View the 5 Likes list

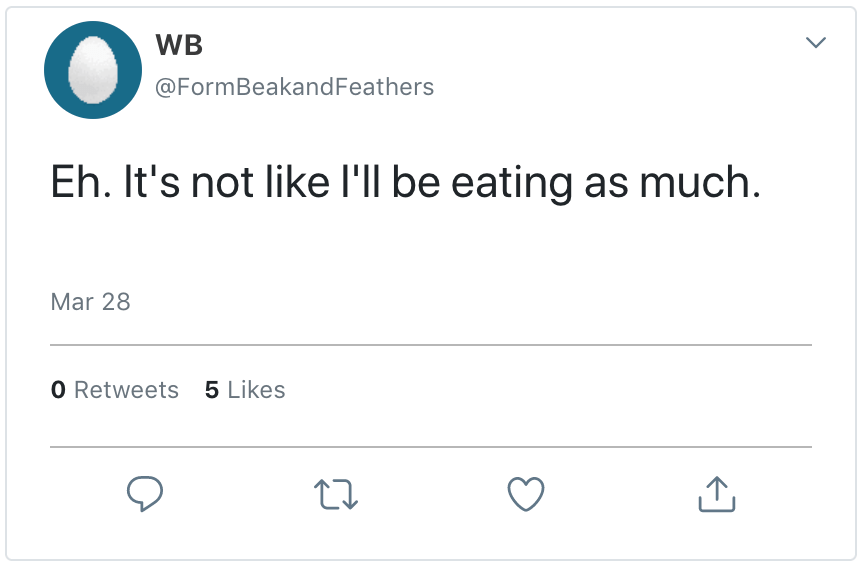[x=245, y=390]
